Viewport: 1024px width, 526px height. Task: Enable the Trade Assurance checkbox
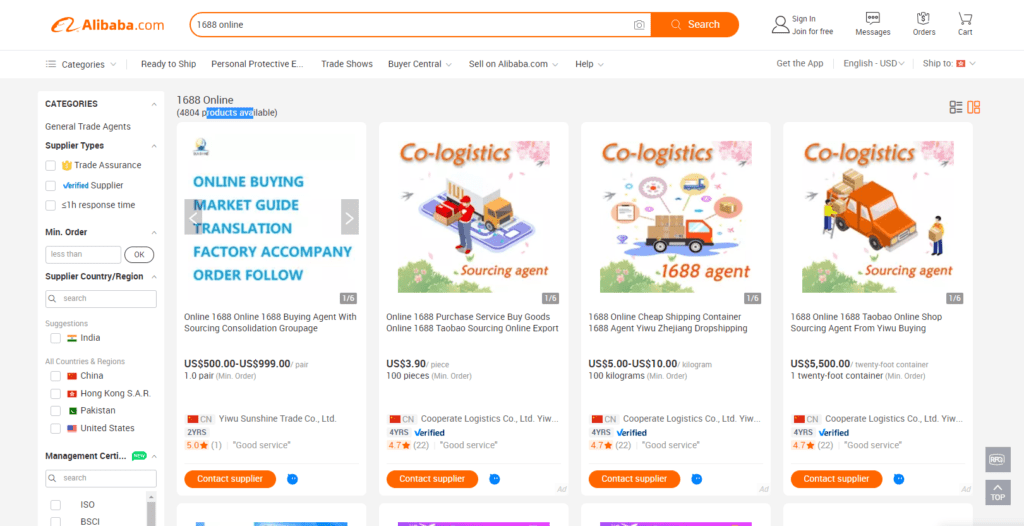[50, 165]
